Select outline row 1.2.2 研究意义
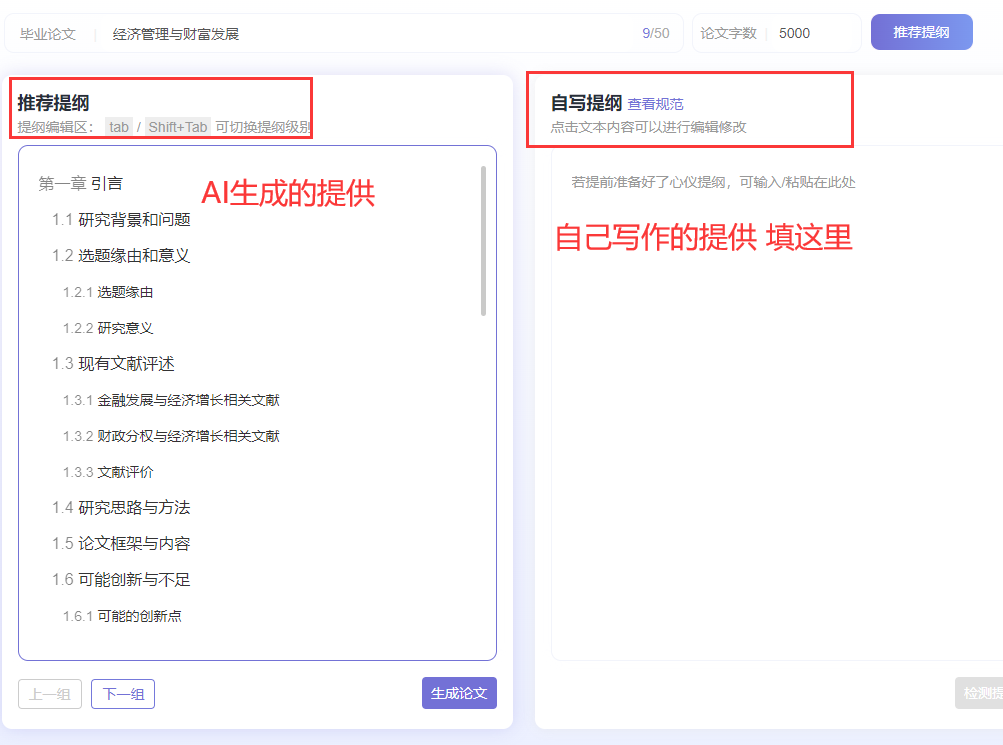This screenshot has width=1003, height=745. point(108,328)
